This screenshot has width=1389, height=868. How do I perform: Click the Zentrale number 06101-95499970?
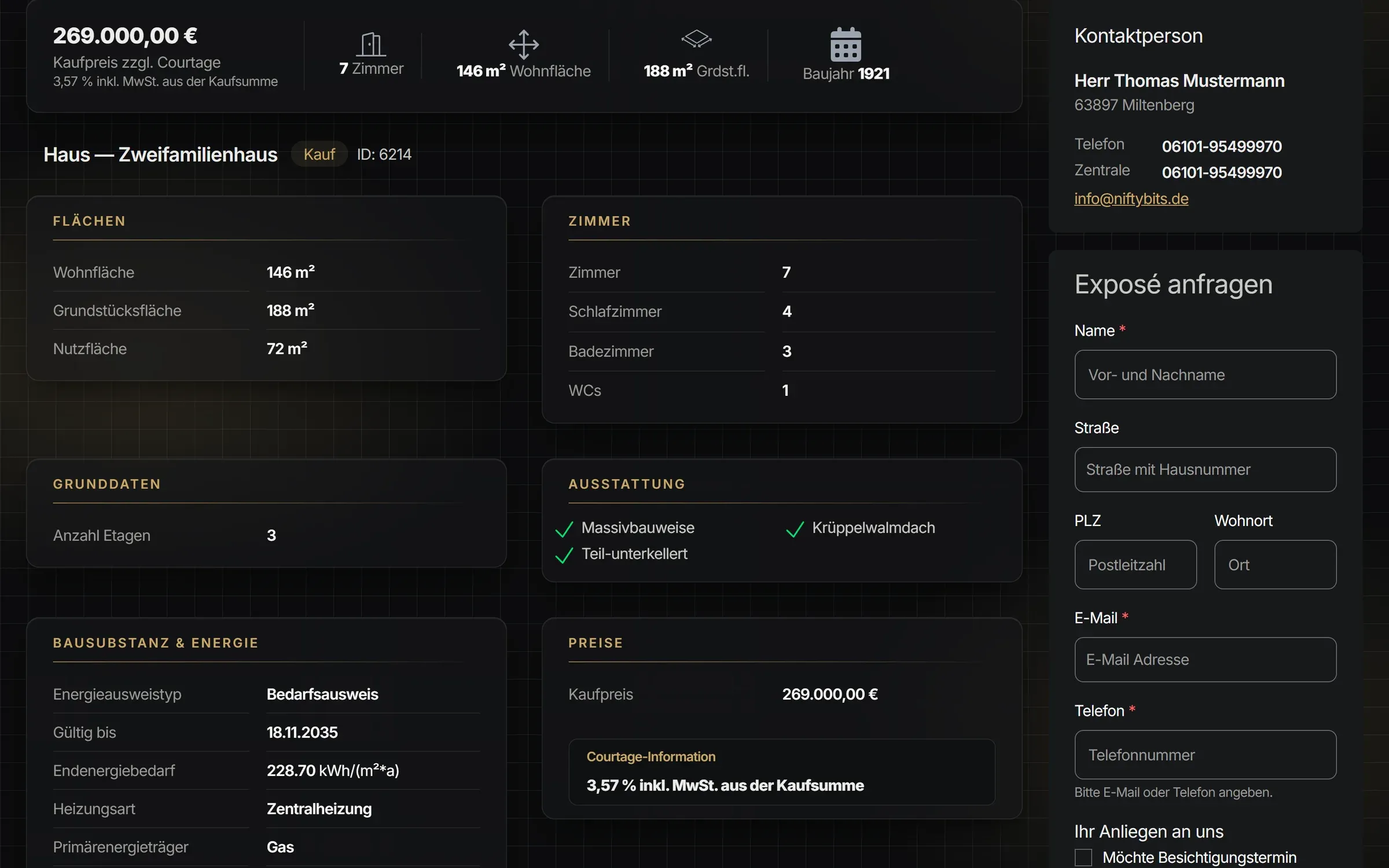point(1221,172)
